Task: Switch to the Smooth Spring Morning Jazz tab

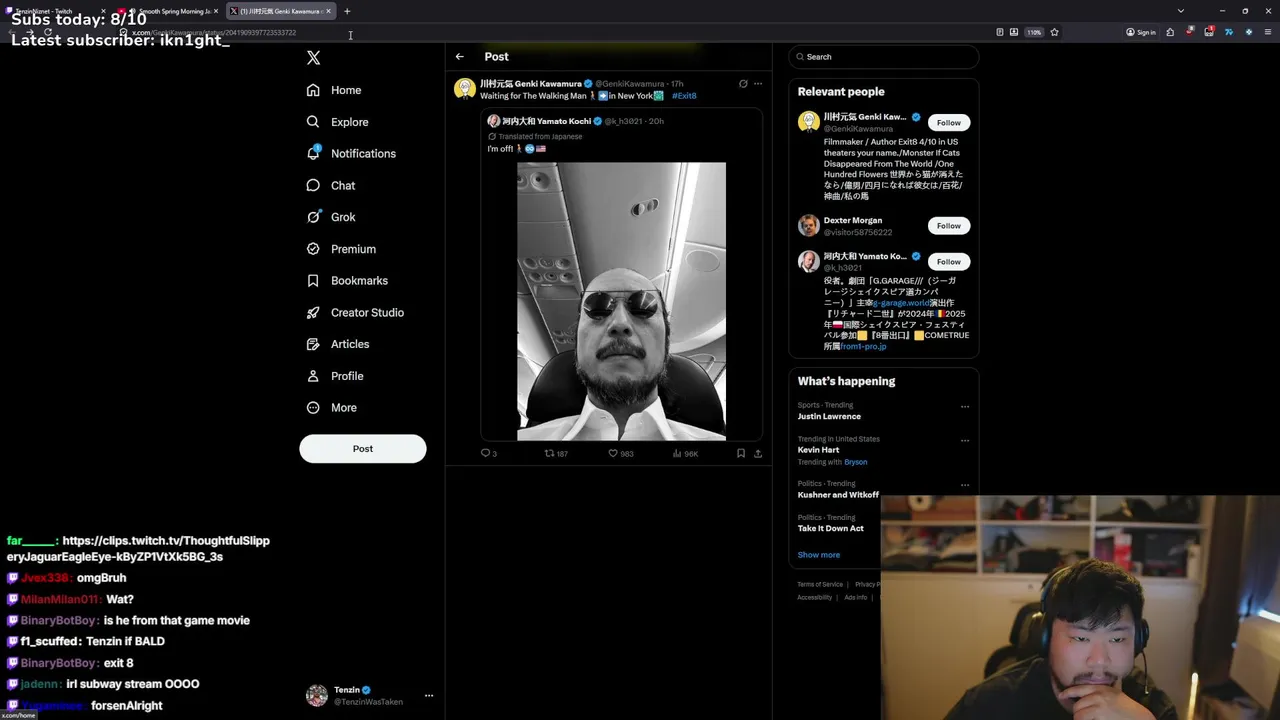Action: click(x=168, y=11)
